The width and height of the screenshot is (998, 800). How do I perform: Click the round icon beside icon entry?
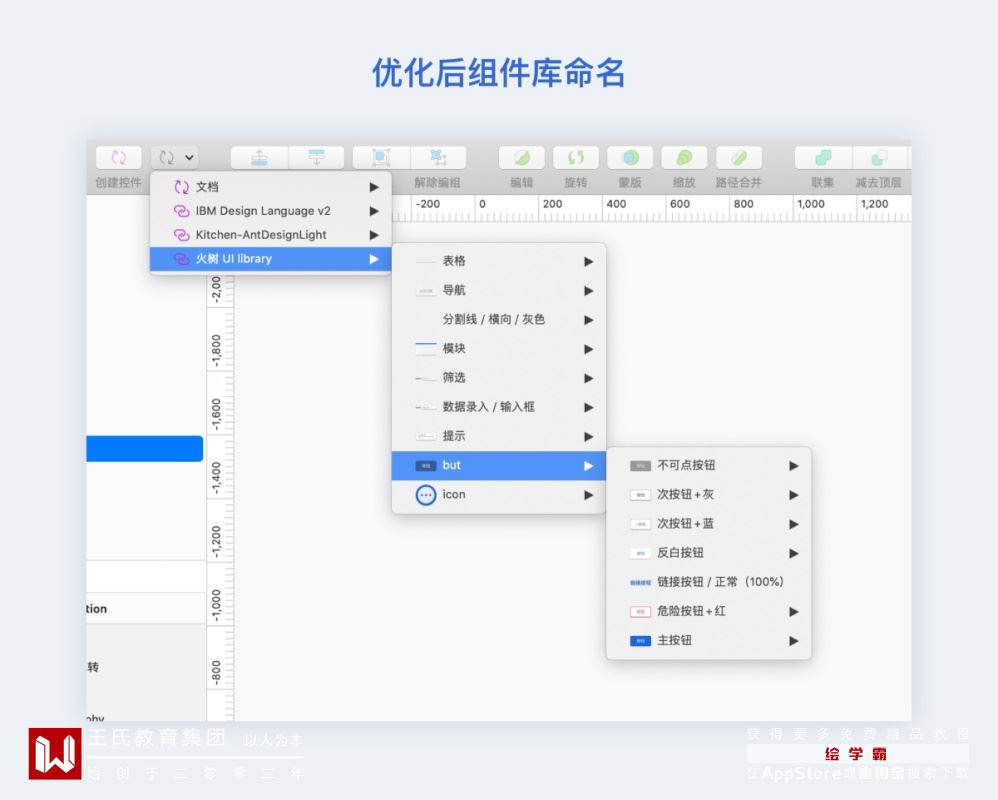[x=426, y=495]
